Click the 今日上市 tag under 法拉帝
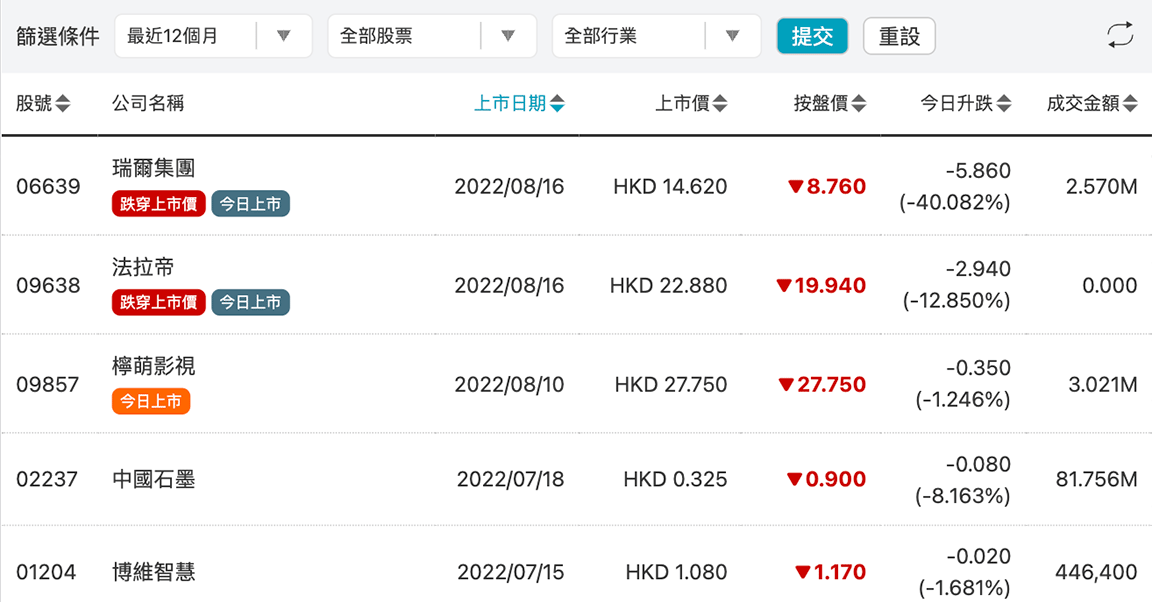 click(250, 302)
